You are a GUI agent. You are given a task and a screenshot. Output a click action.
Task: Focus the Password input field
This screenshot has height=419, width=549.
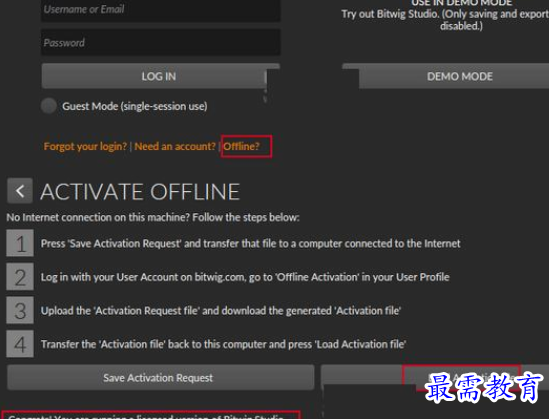pyautogui.click(x=161, y=42)
